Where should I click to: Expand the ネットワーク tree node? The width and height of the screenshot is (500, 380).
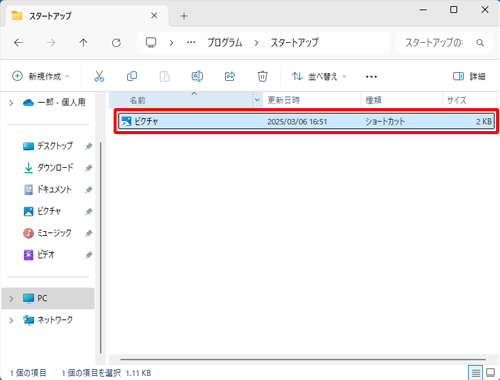pos(11,320)
